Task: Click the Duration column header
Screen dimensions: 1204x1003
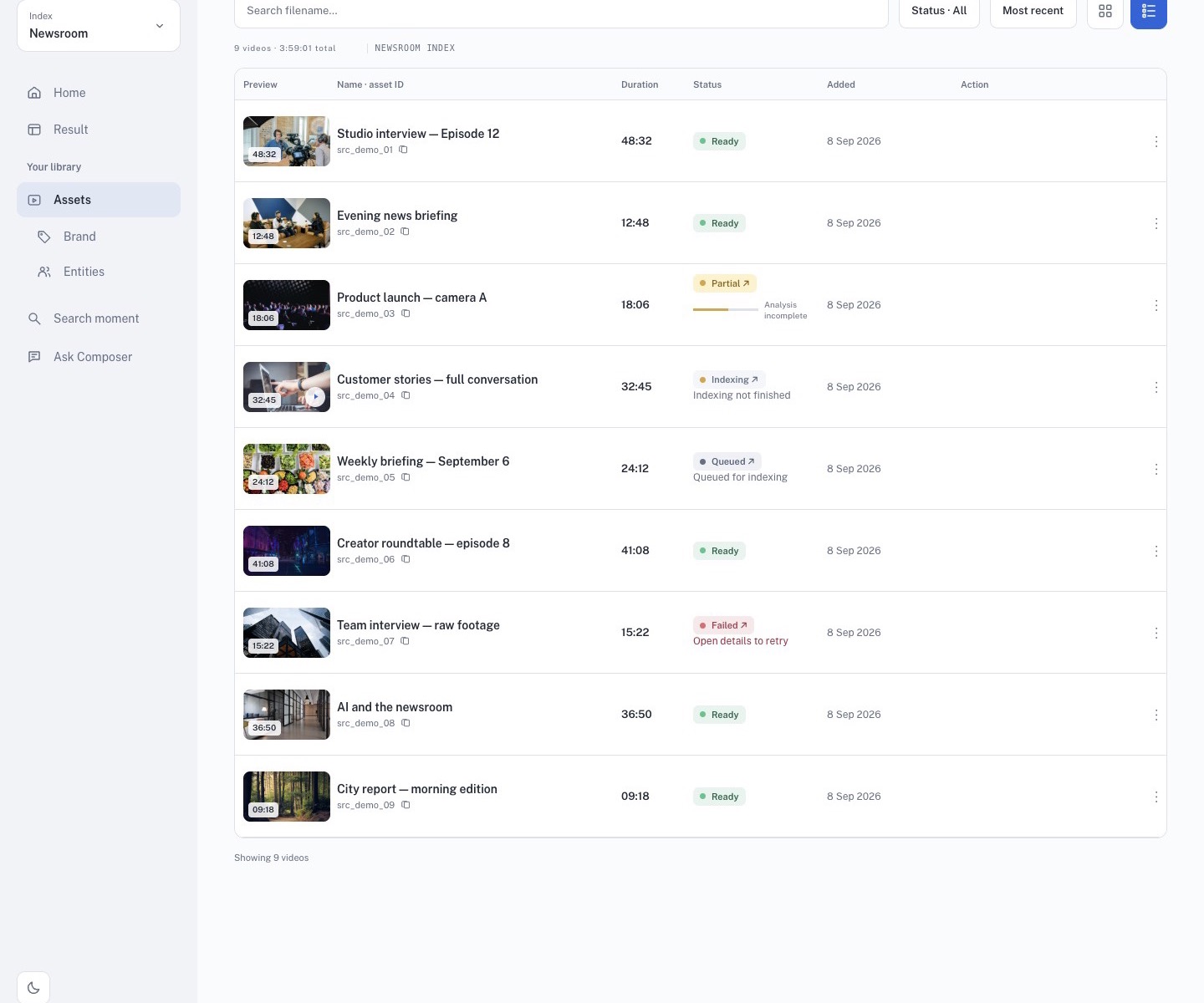Action: [x=640, y=84]
